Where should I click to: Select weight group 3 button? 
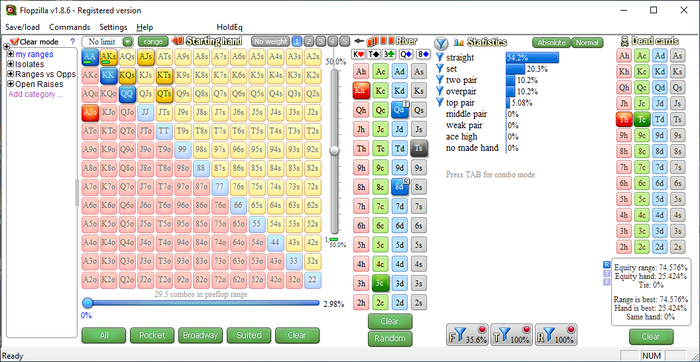(x=321, y=42)
